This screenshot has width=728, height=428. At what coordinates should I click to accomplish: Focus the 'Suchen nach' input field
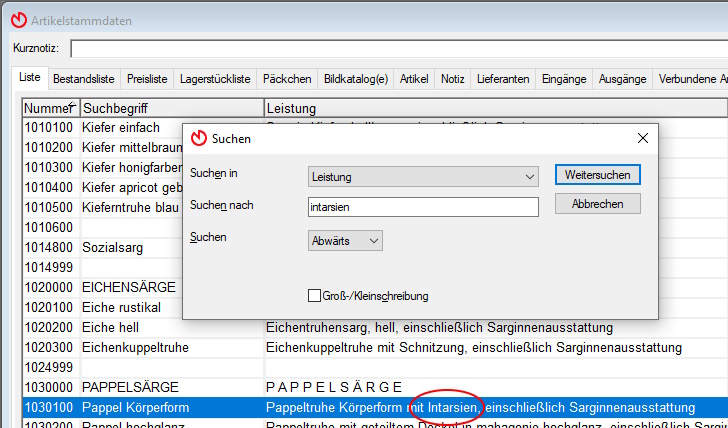tap(423, 207)
